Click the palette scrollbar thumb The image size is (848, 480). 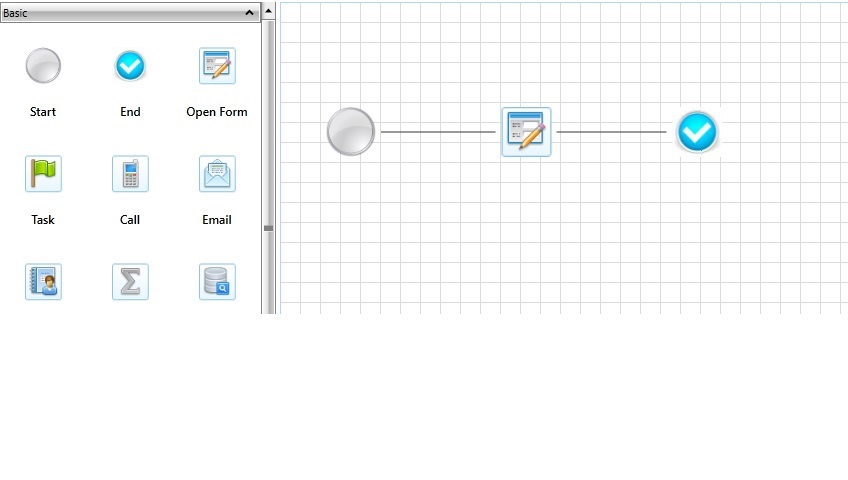coord(268,228)
